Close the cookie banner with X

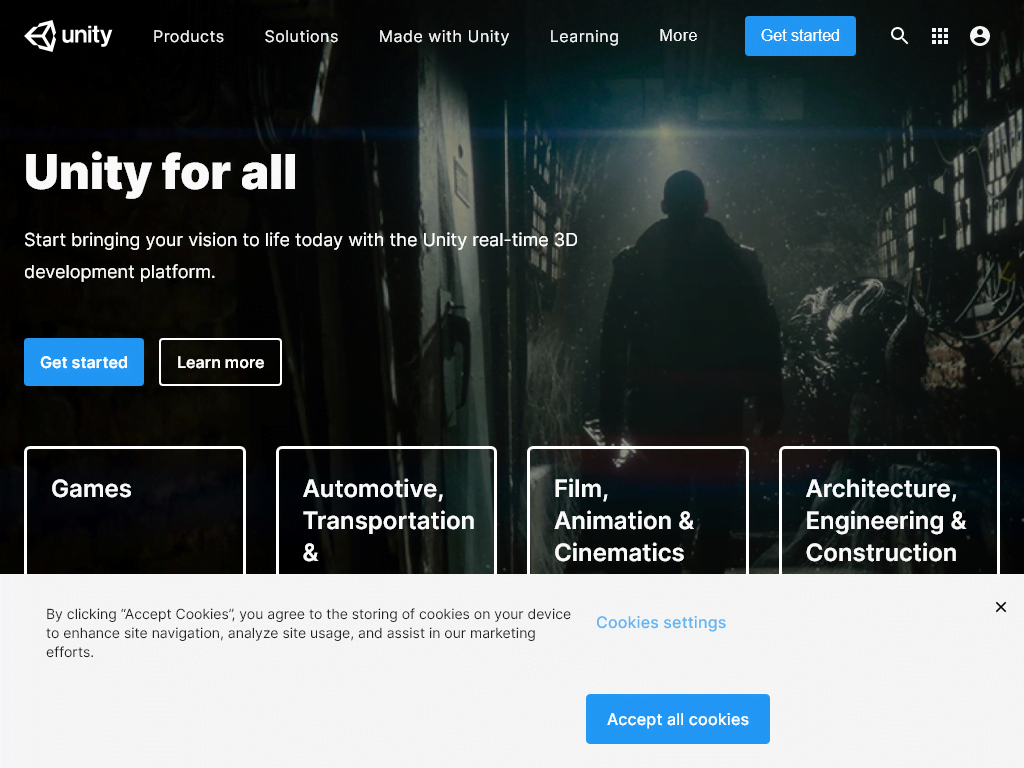pyautogui.click(x=1001, y=607)
